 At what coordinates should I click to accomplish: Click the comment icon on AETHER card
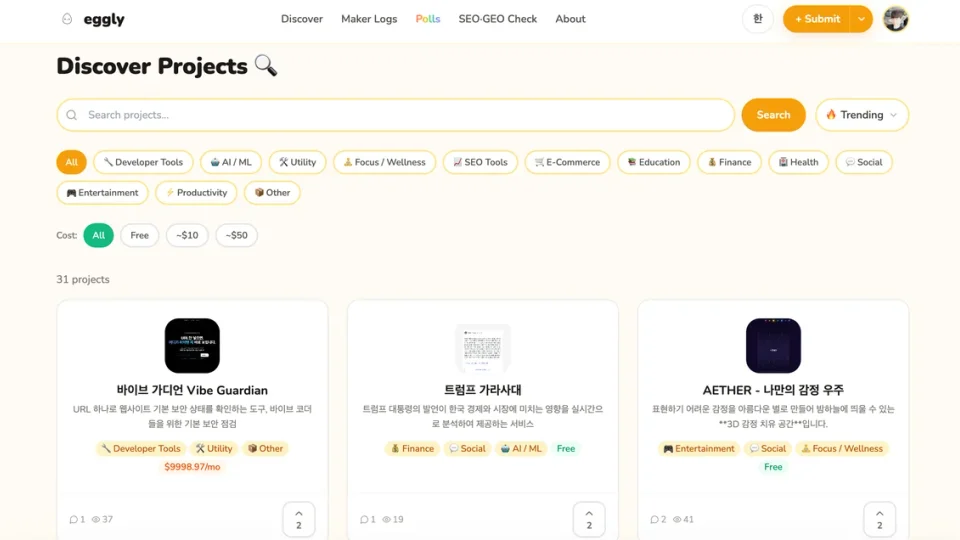coord(654,520)
